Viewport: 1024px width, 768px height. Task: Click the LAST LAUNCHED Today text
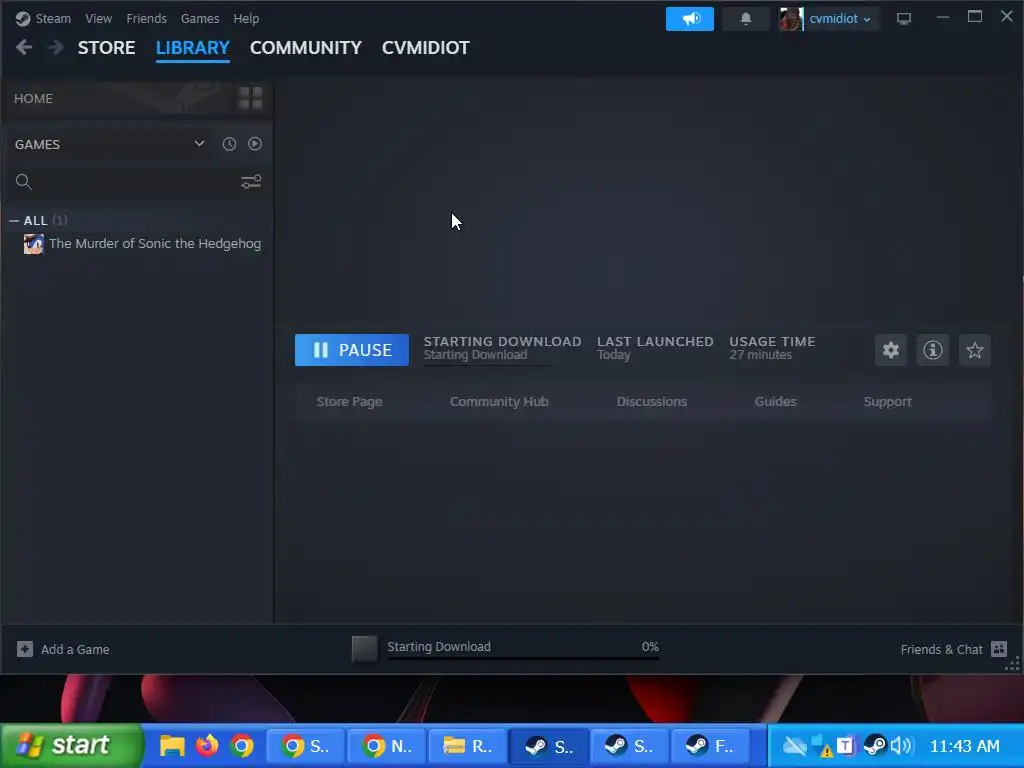click(614, 355)
